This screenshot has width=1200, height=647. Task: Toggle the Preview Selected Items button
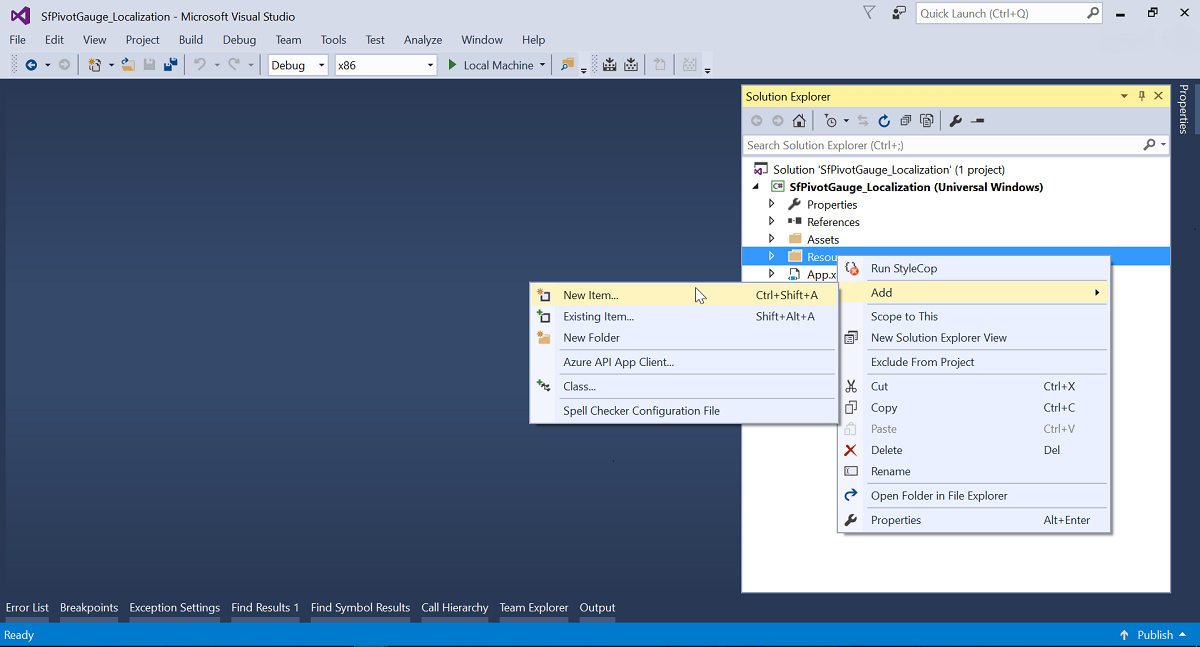(977, 121)
